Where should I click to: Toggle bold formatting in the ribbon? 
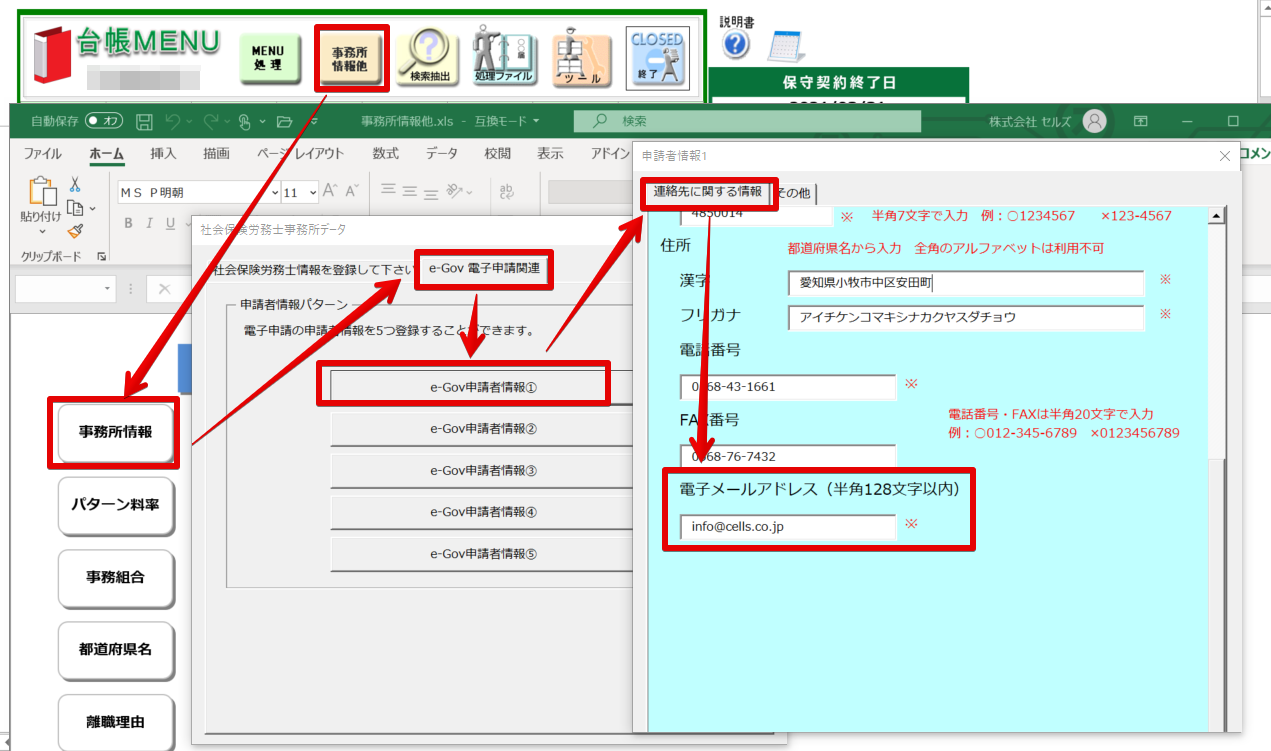point(129,223)
